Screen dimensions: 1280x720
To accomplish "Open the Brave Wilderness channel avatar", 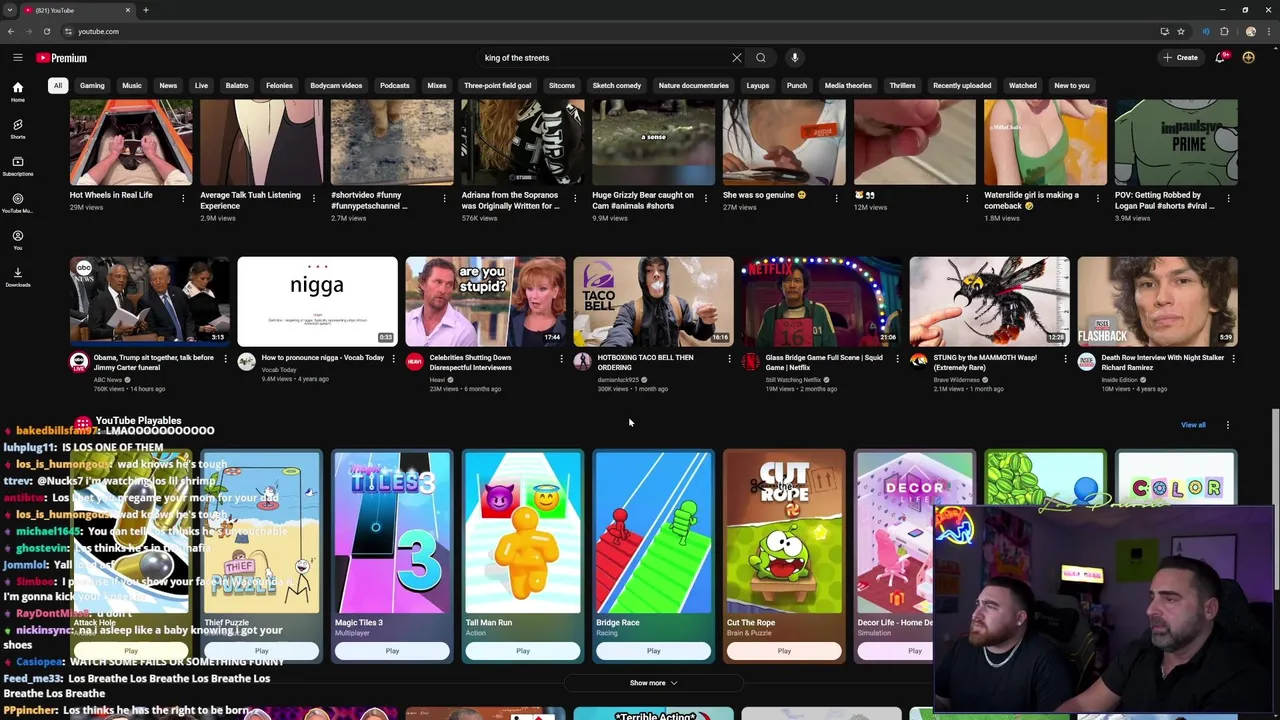I will pos(919,362).
